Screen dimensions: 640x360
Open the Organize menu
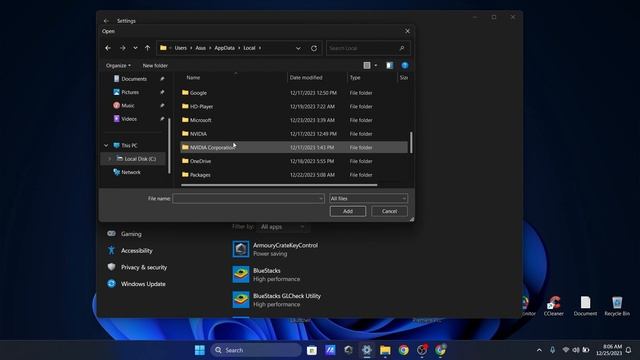(x=118, y=65)
